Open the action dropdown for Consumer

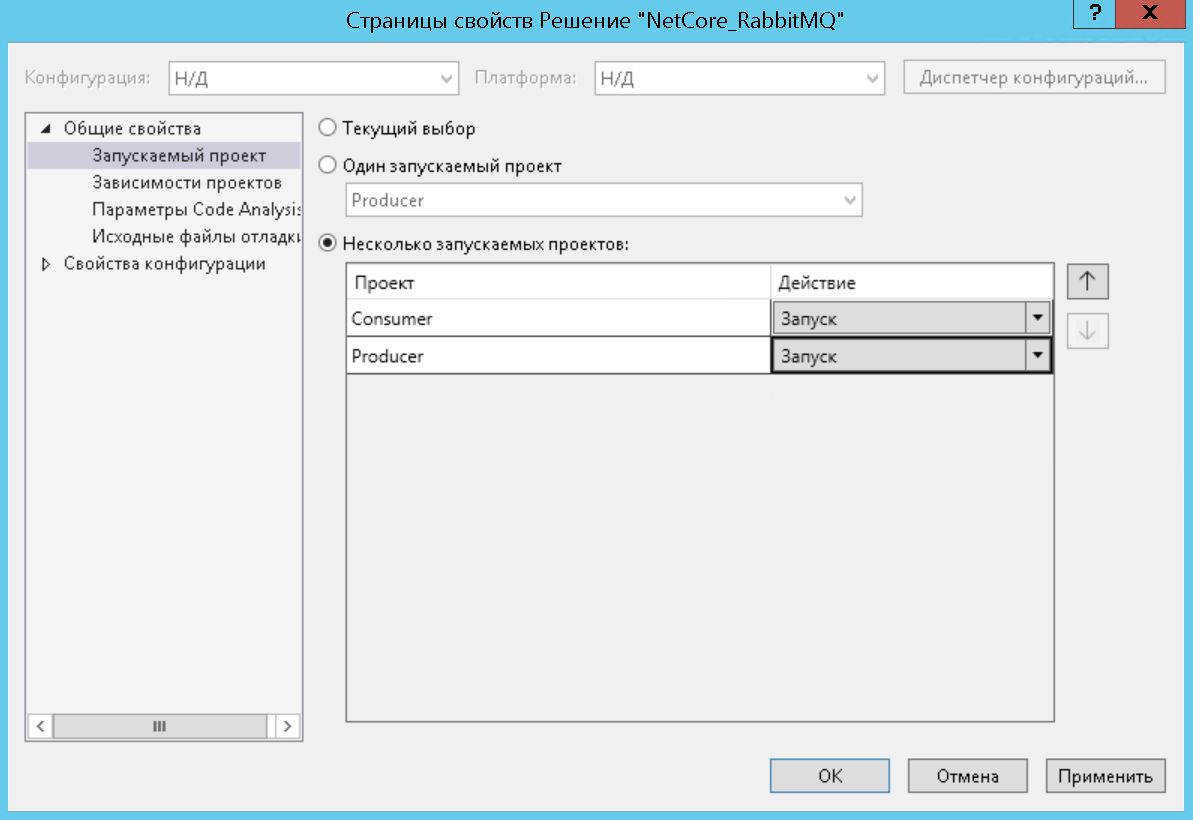click(x=1038, y=319)
